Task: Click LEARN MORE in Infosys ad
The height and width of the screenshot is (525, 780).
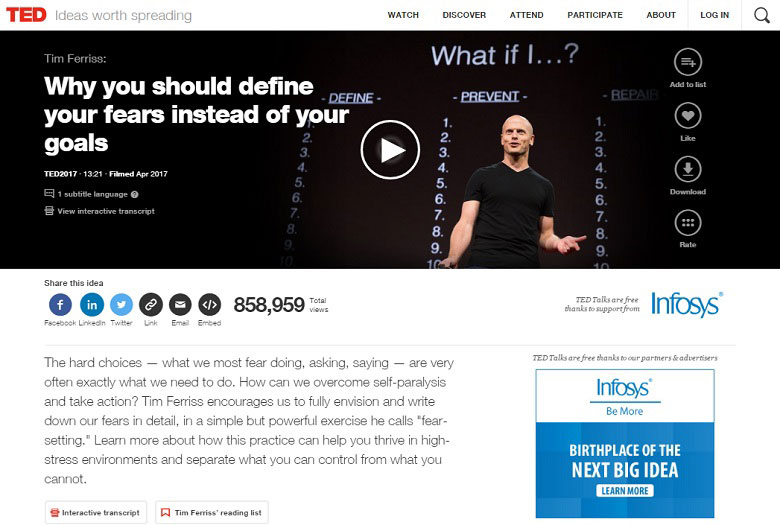Action: [x=625, y=491]
